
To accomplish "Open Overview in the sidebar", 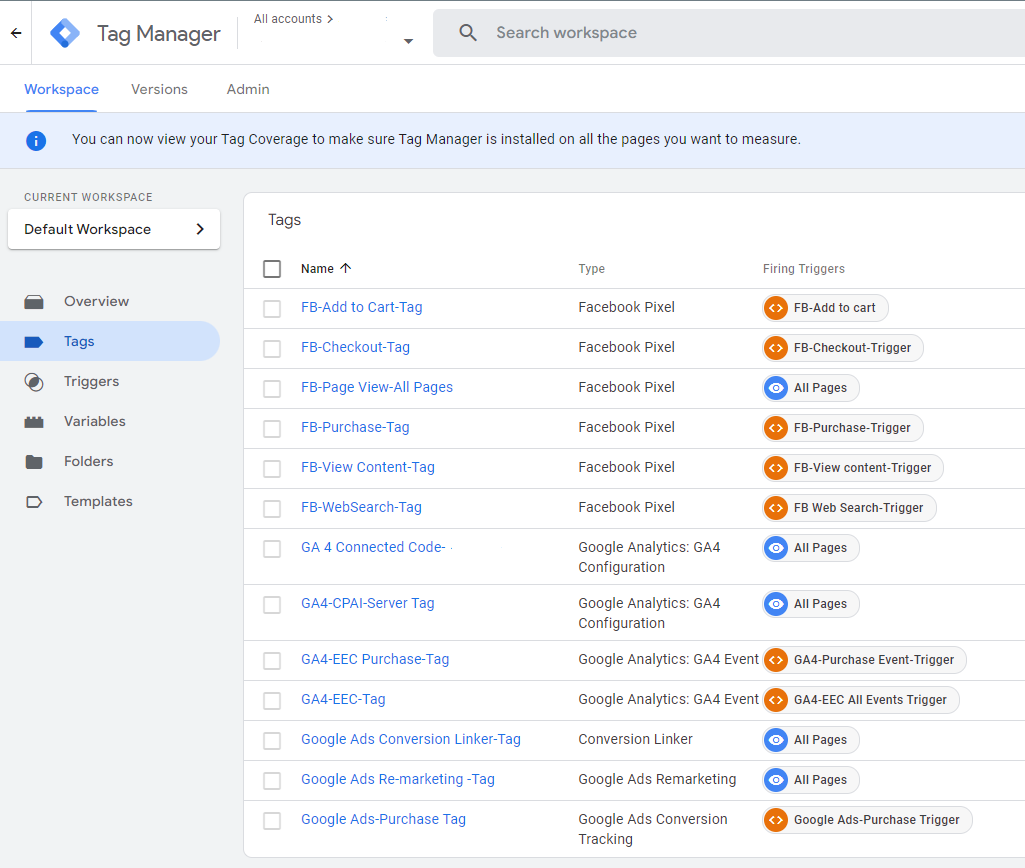I will [x=110, y=302].
